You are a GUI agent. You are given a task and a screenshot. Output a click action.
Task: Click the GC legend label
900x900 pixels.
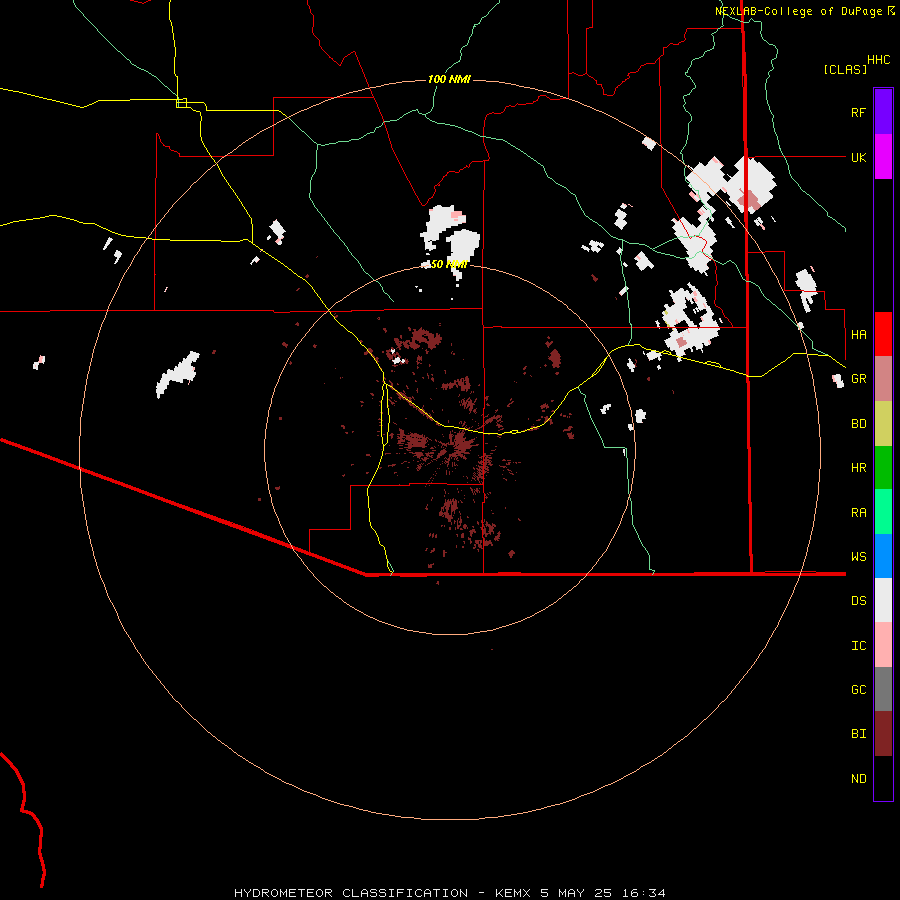tap(859, 690)
